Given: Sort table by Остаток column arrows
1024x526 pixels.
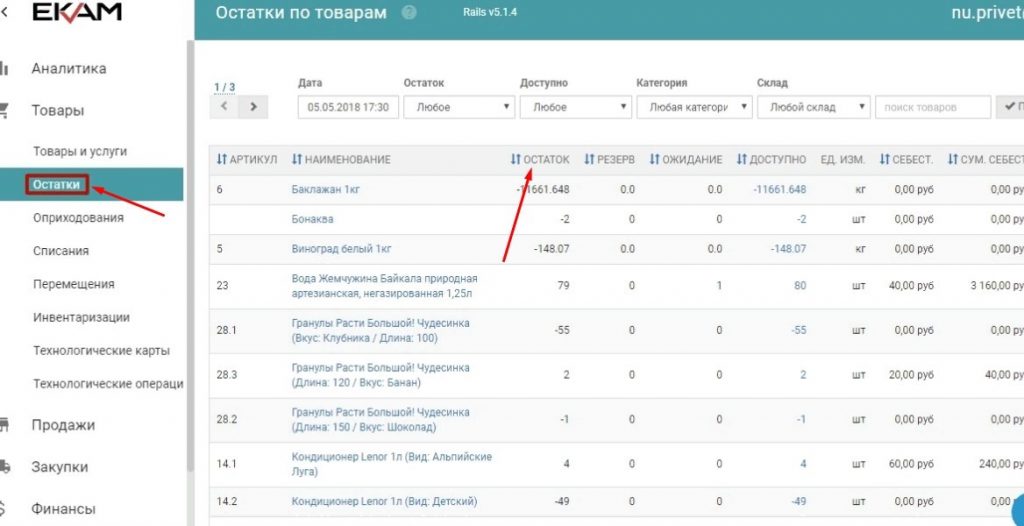Looking at the screenshot, I should point(516,159).
